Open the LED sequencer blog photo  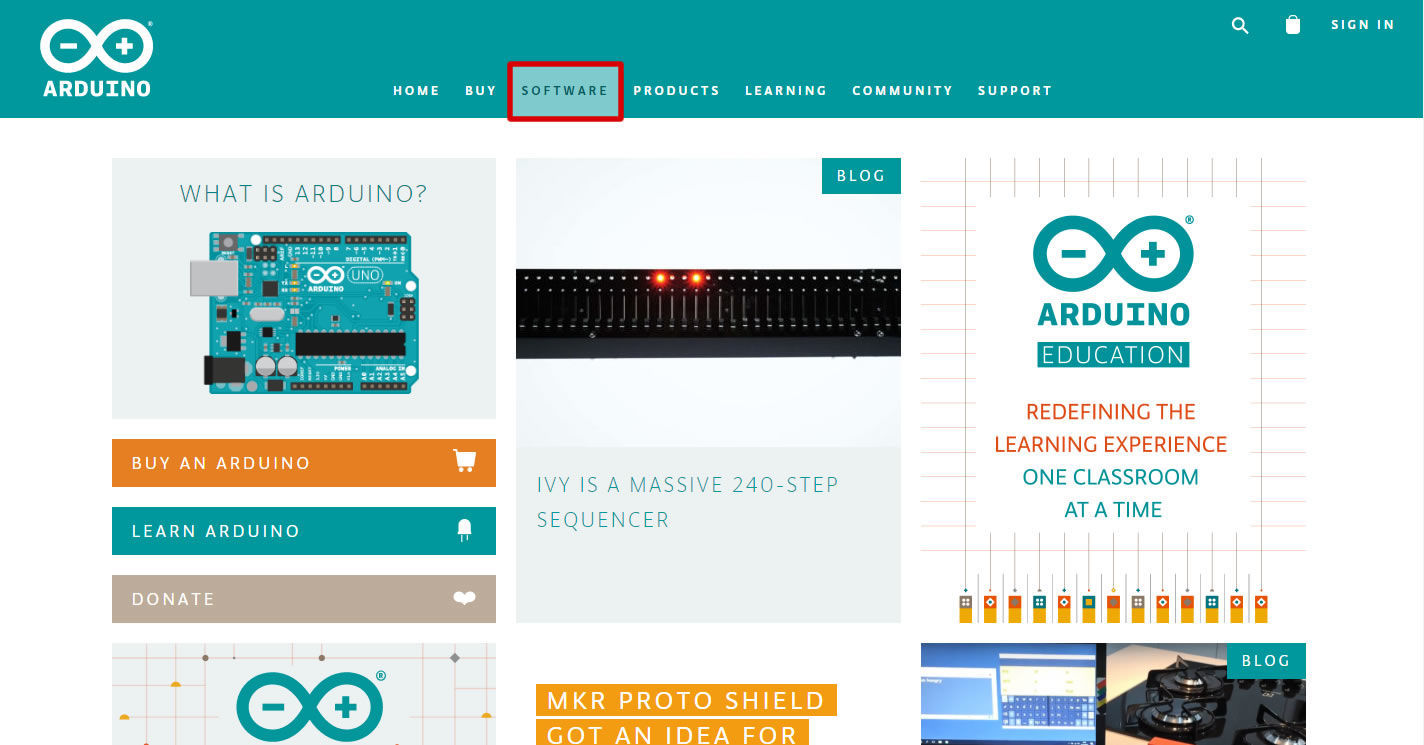708,302
